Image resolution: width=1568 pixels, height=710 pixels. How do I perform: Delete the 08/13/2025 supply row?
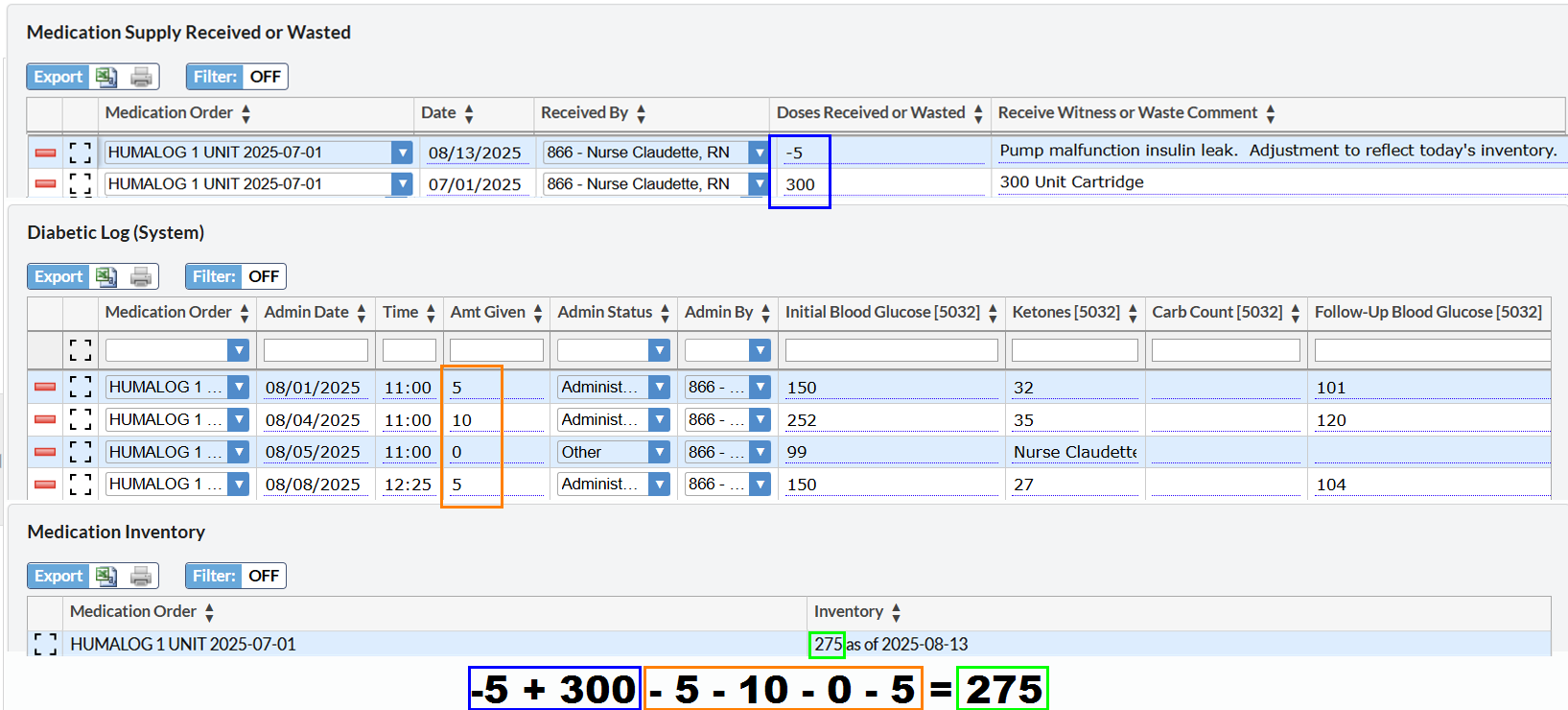tap(45, 153)
